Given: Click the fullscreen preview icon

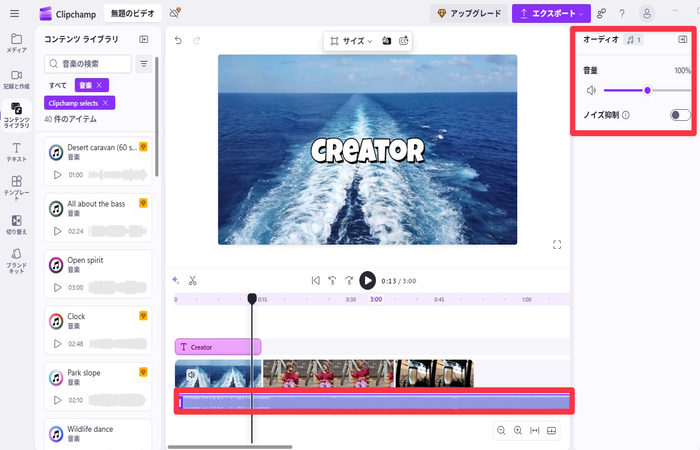Looking at the screenshot, I should point(557,244).
